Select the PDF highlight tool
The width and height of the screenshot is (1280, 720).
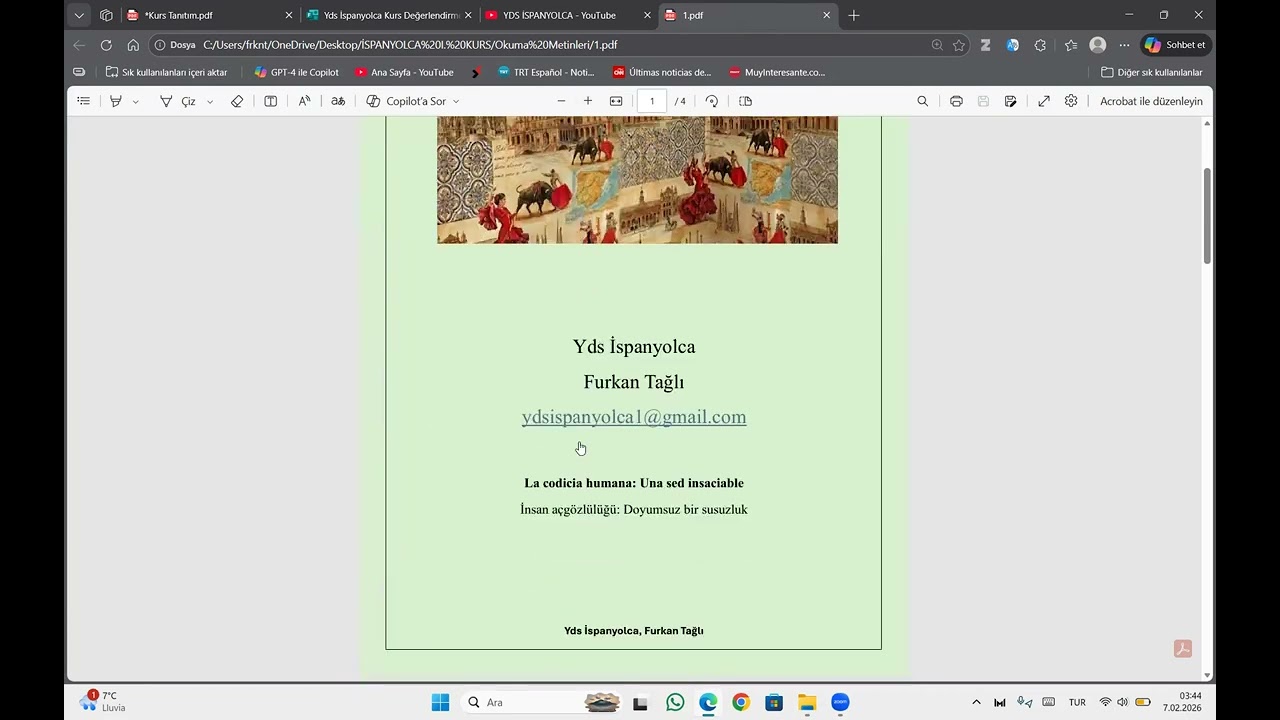pos(116,101)
